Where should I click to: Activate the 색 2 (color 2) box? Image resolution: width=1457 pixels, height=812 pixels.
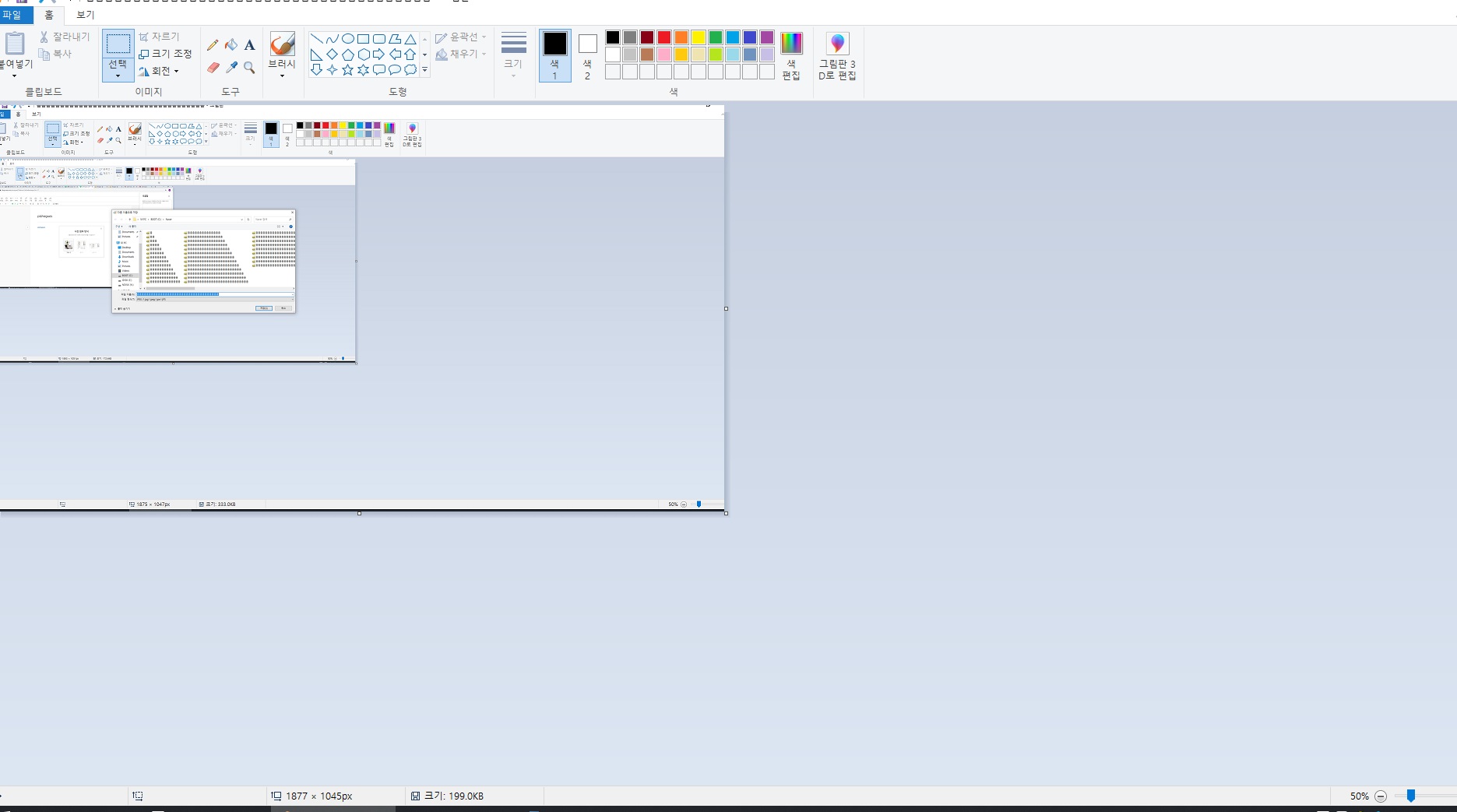(x=587, y=56)
